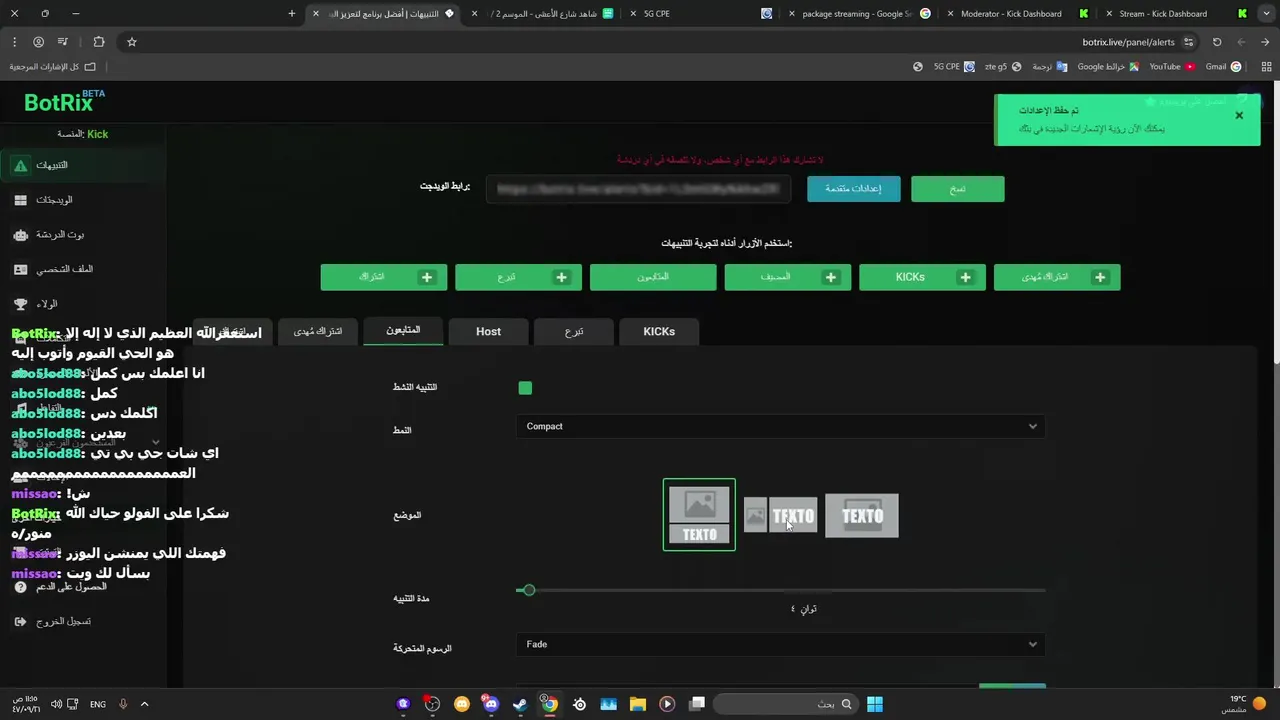Viewport: 1280px width, 720px height.
Task: Click the blurred widget URL field
Action: tap(638, 189)
